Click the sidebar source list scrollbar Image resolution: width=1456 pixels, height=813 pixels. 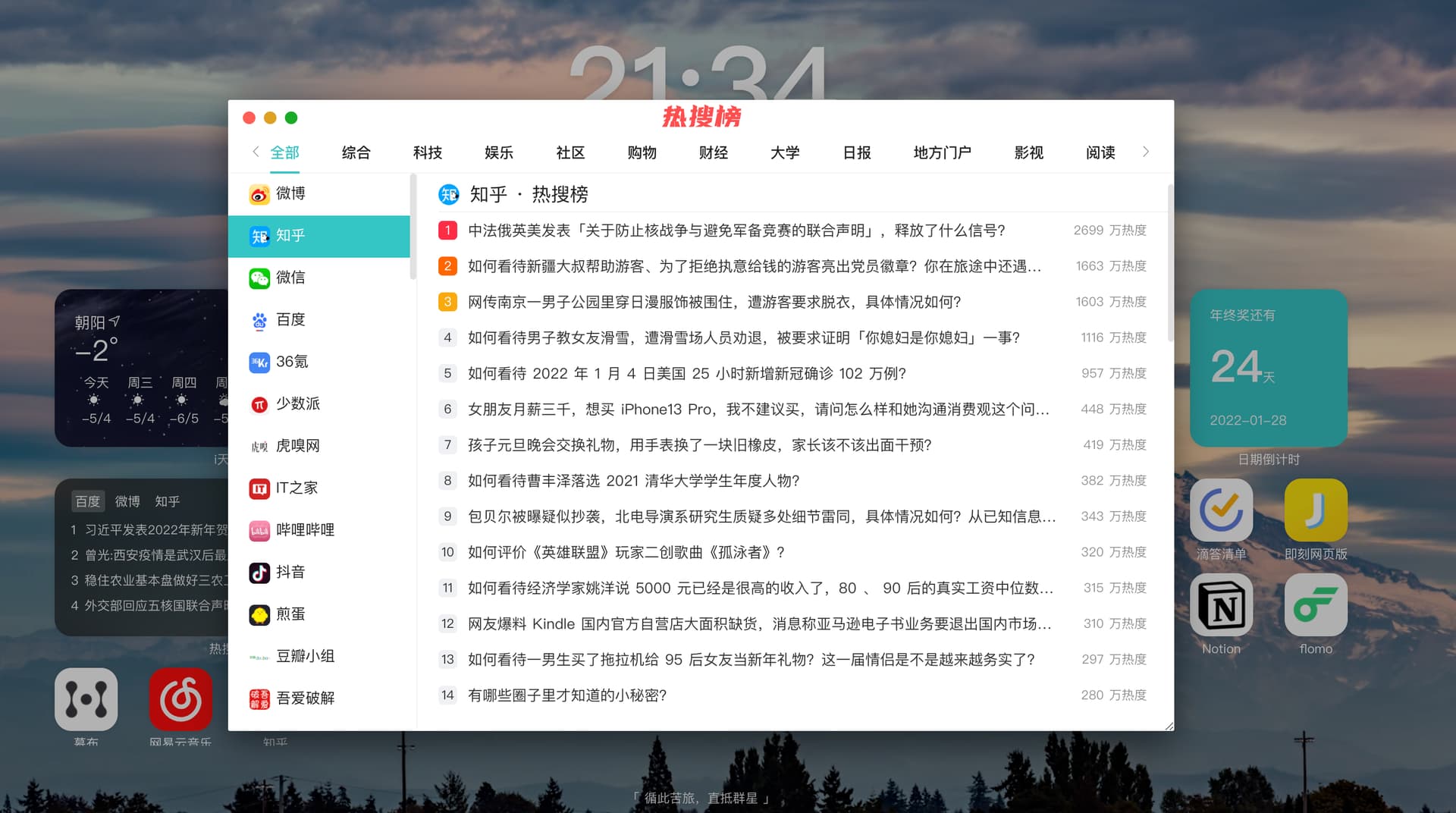(413, 228)
